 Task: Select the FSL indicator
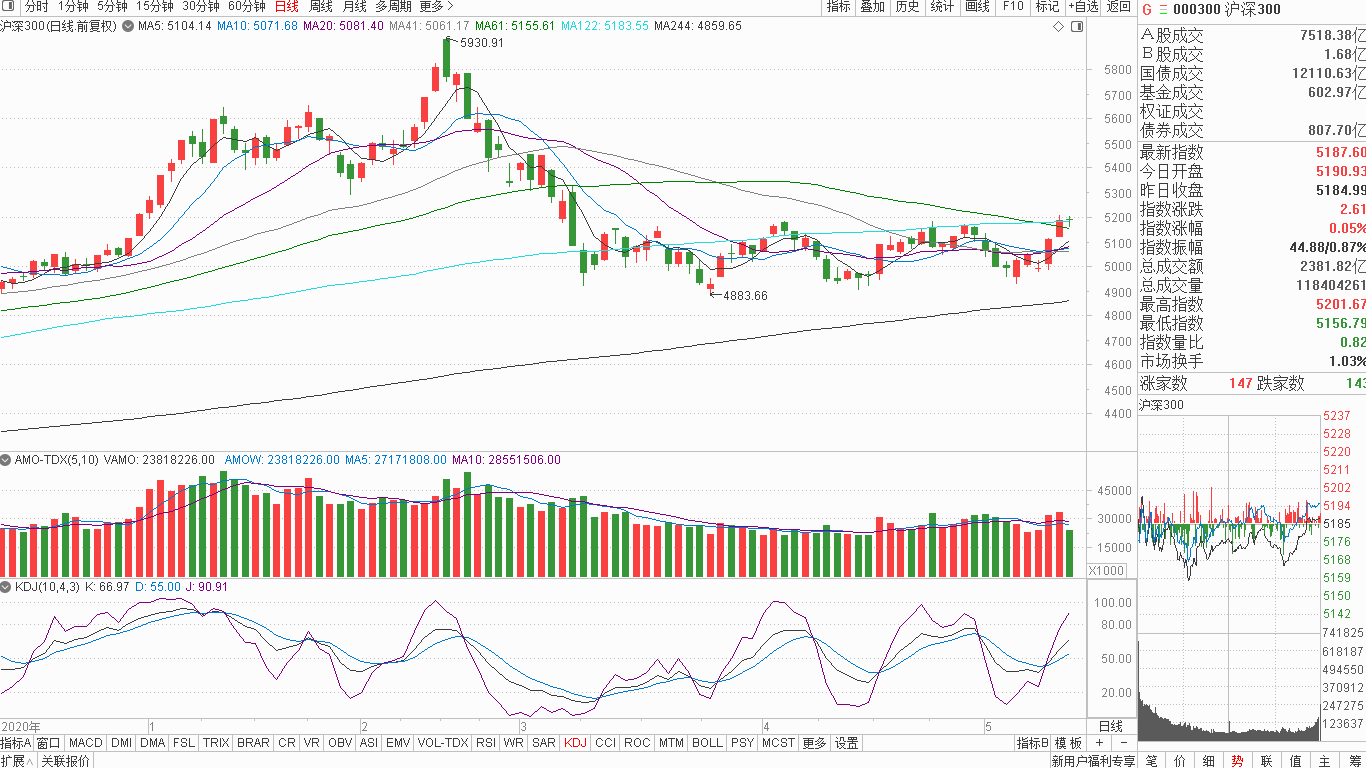[x=184, y=743]
